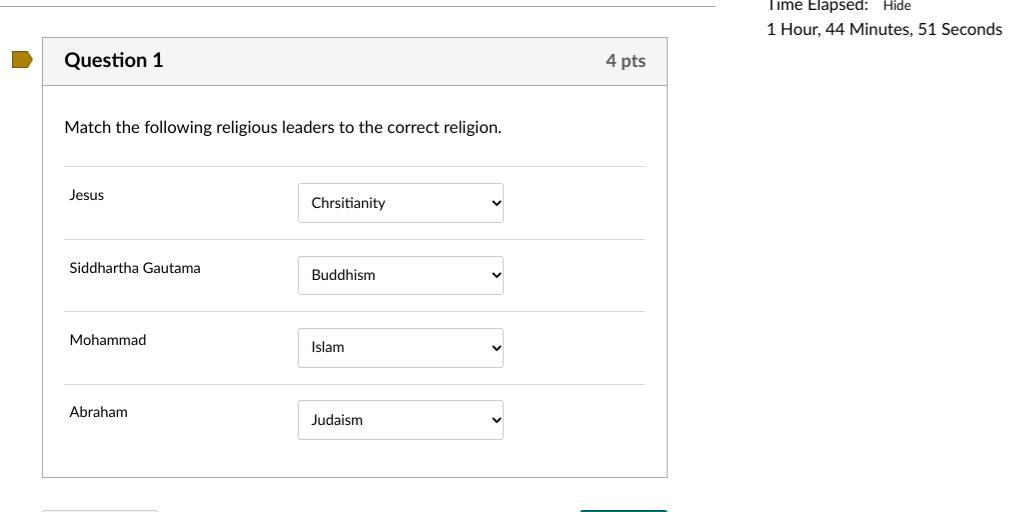This screenshot has width=1014, height=512.
Task: Click the chevron arrow on Islam dropdown
Action: pyautogui.click(x=496, y=348)
